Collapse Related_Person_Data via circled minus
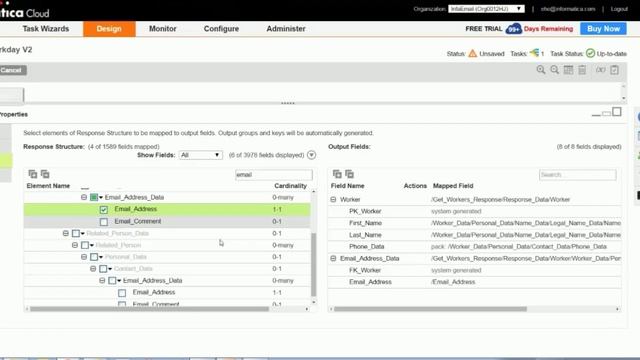The image size is (640, 360). tap(66, 233)
